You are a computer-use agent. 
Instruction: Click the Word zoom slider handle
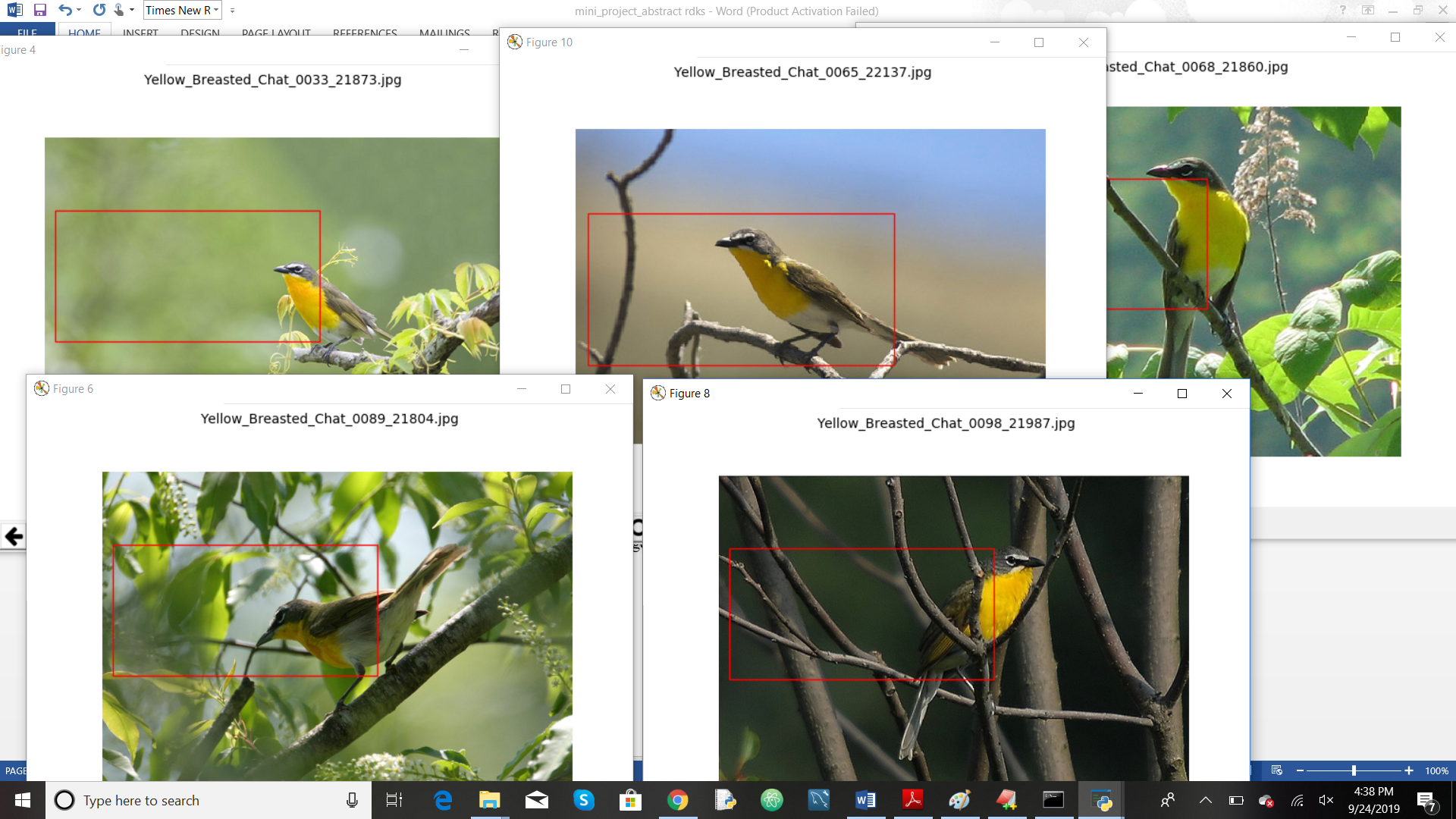(x=1354, y=770)
